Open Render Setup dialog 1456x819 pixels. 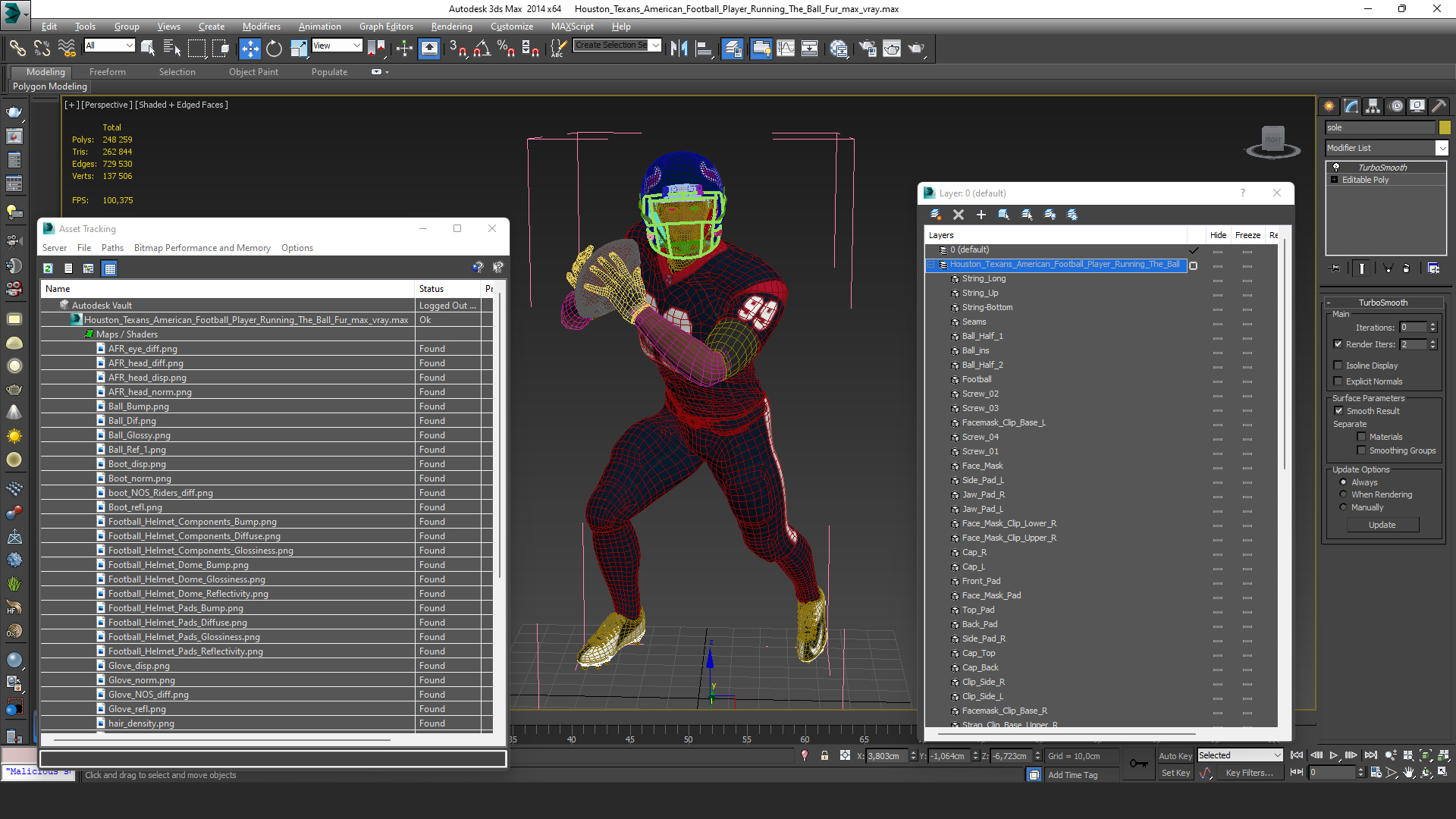[868, 49]
